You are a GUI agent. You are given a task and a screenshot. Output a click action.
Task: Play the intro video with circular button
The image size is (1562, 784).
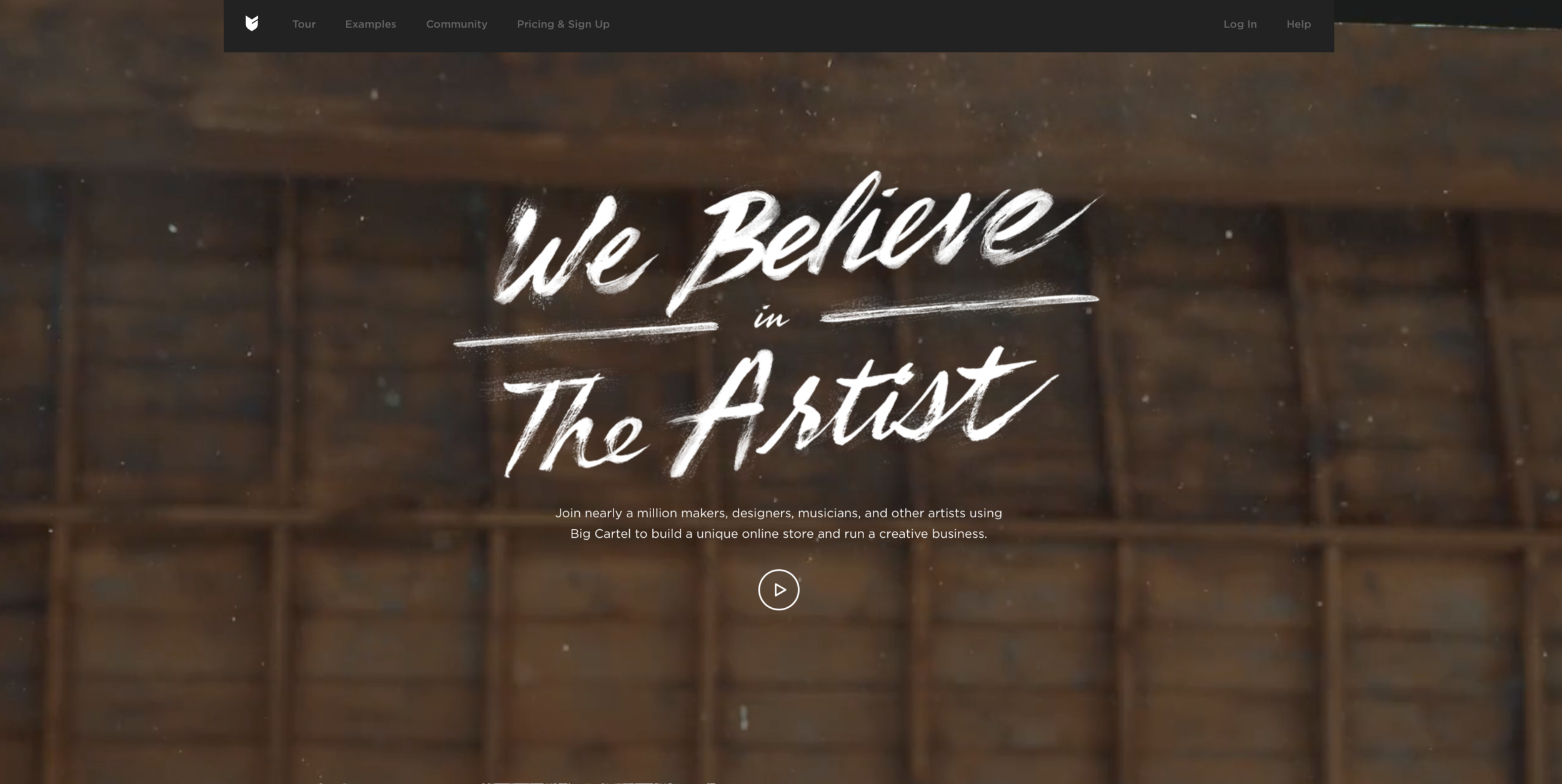(x=779, y=590)
